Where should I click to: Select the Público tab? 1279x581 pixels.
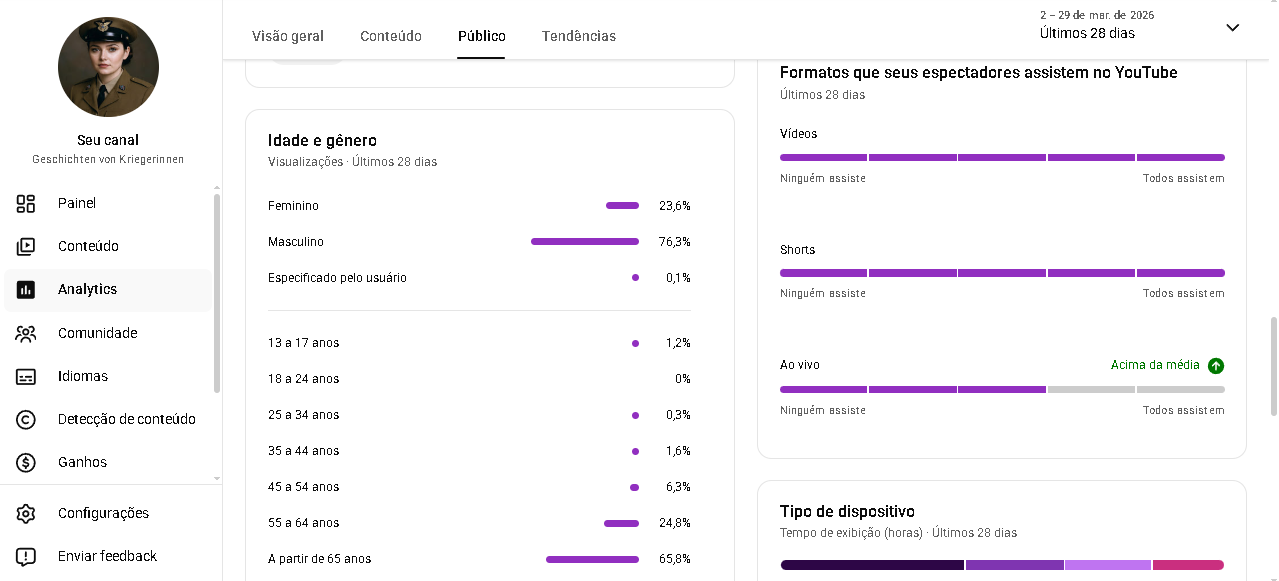(x=482, y=36)
